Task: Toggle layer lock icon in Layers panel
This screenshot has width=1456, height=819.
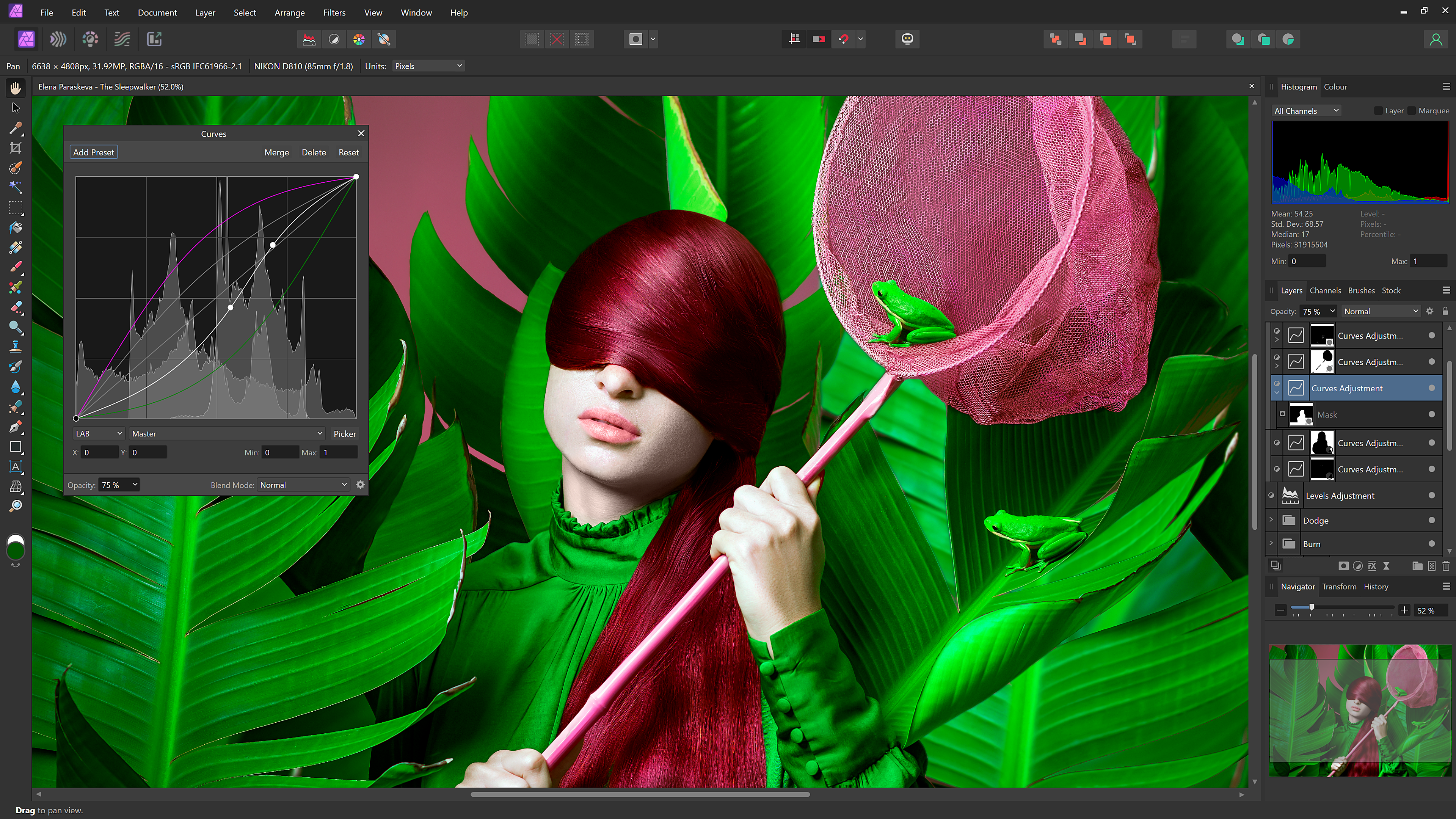Action: pos(1445,311)
